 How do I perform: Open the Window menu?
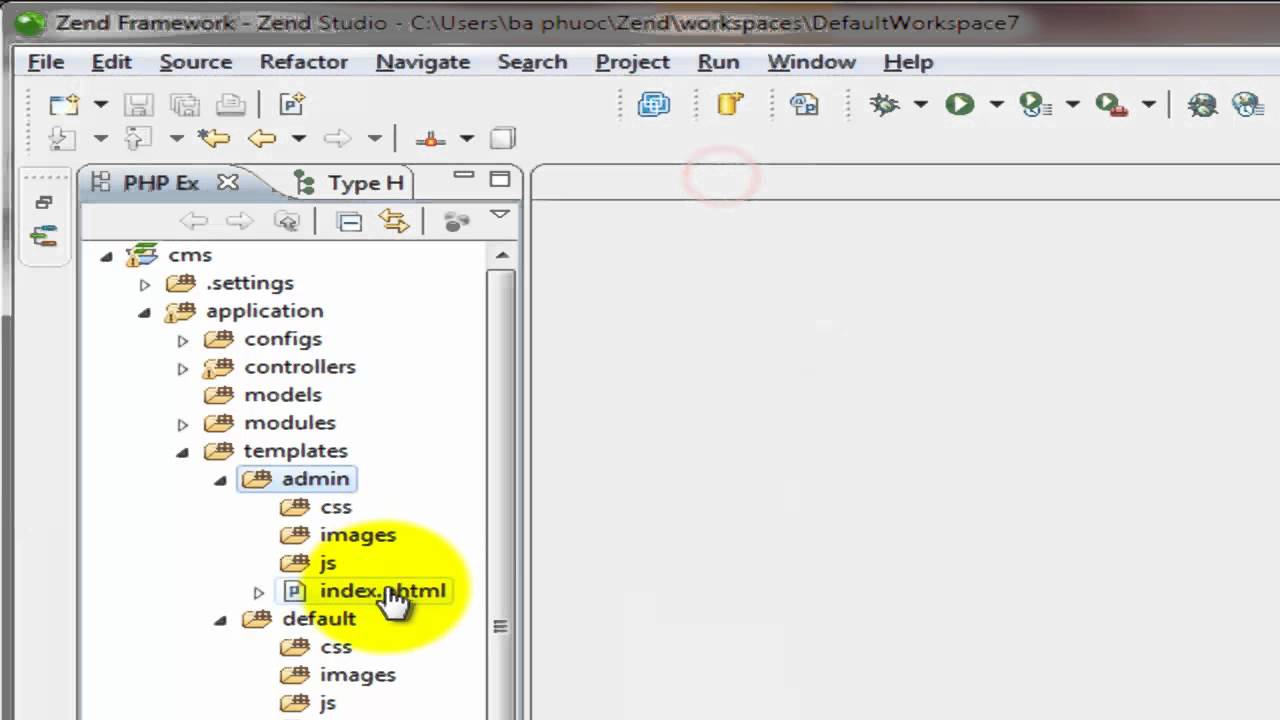coord(811,62)
